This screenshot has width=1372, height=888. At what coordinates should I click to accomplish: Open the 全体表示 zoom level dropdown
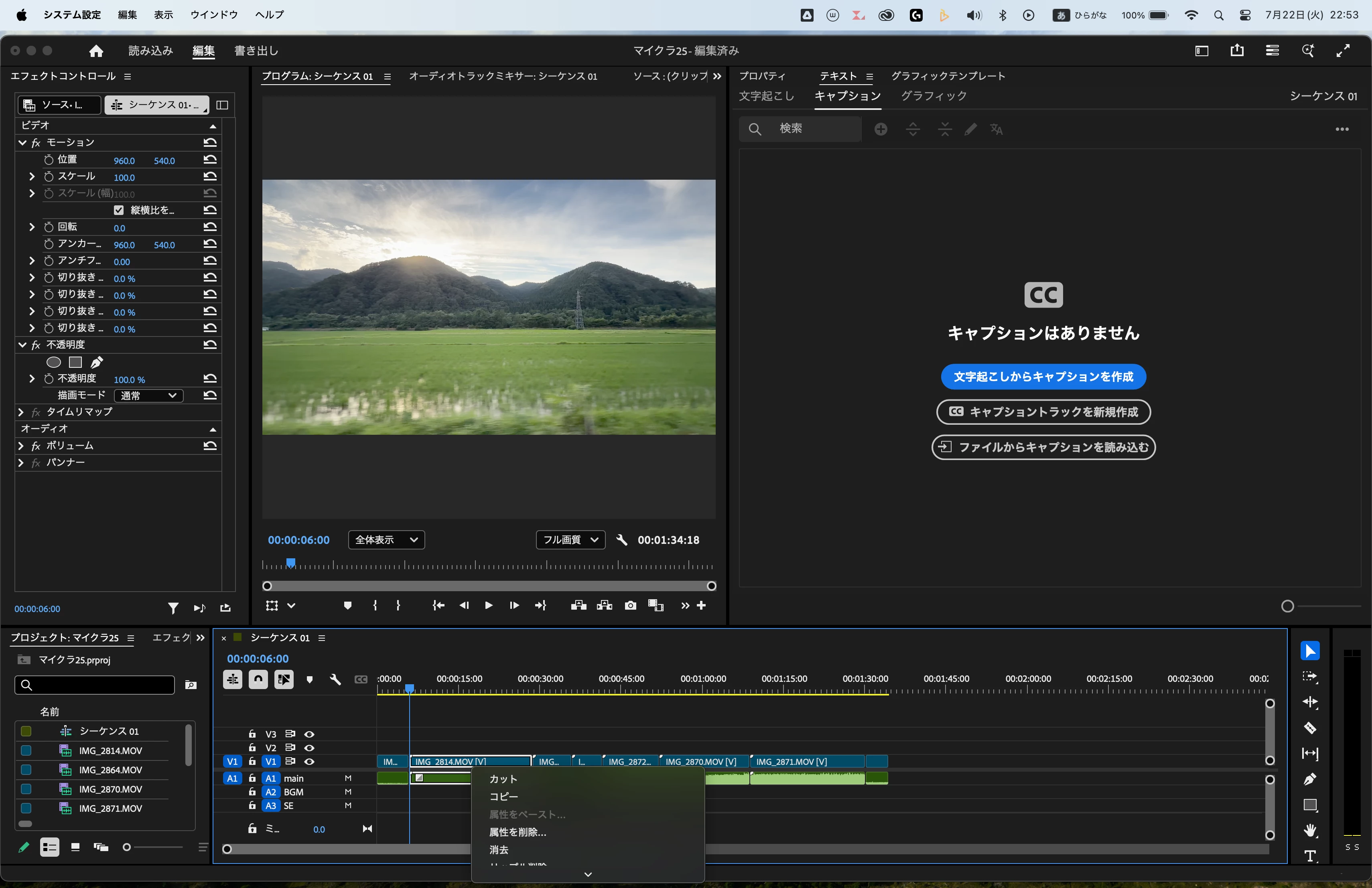tap(386, 540)
